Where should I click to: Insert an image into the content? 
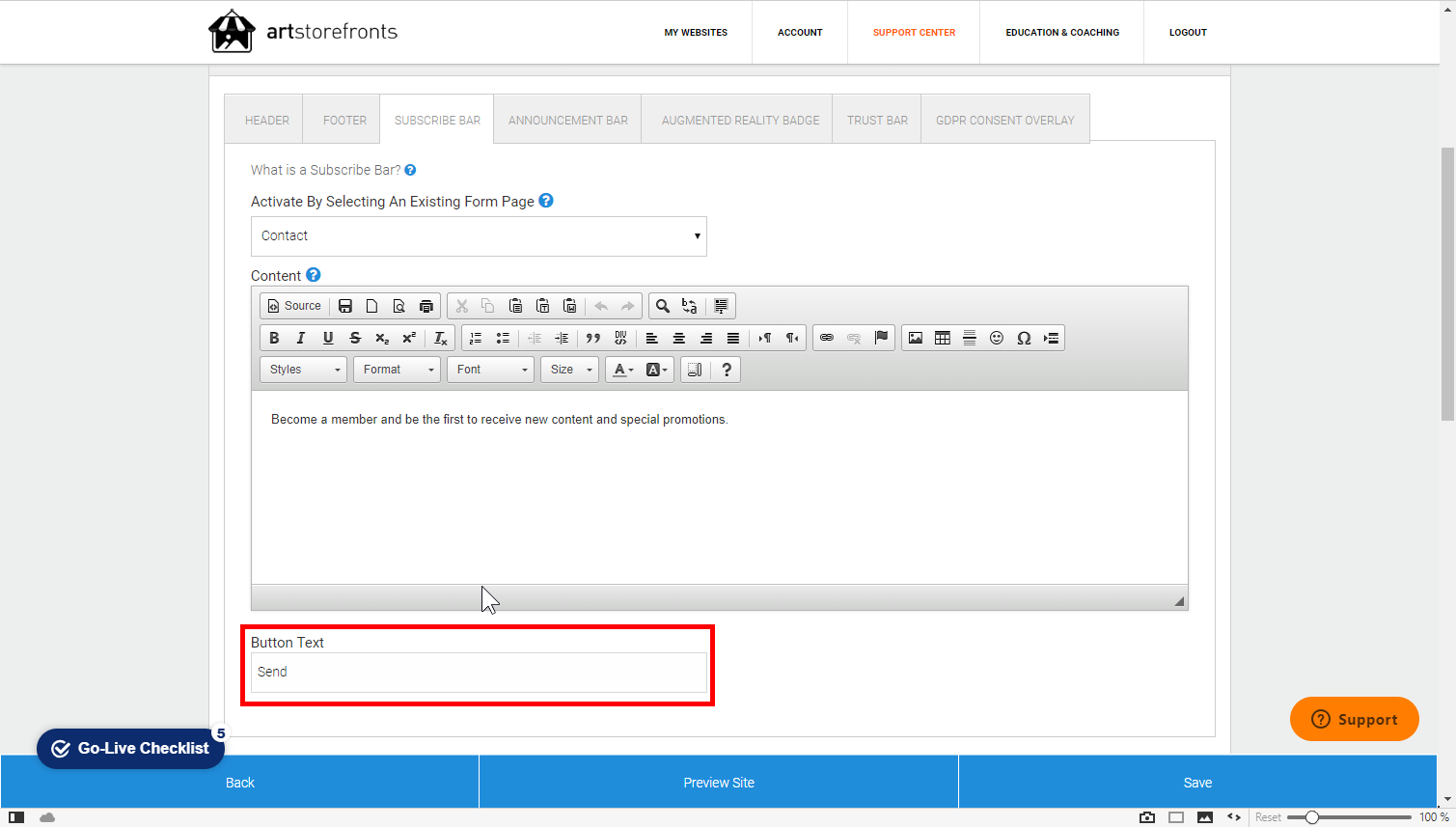coord(916,338)
